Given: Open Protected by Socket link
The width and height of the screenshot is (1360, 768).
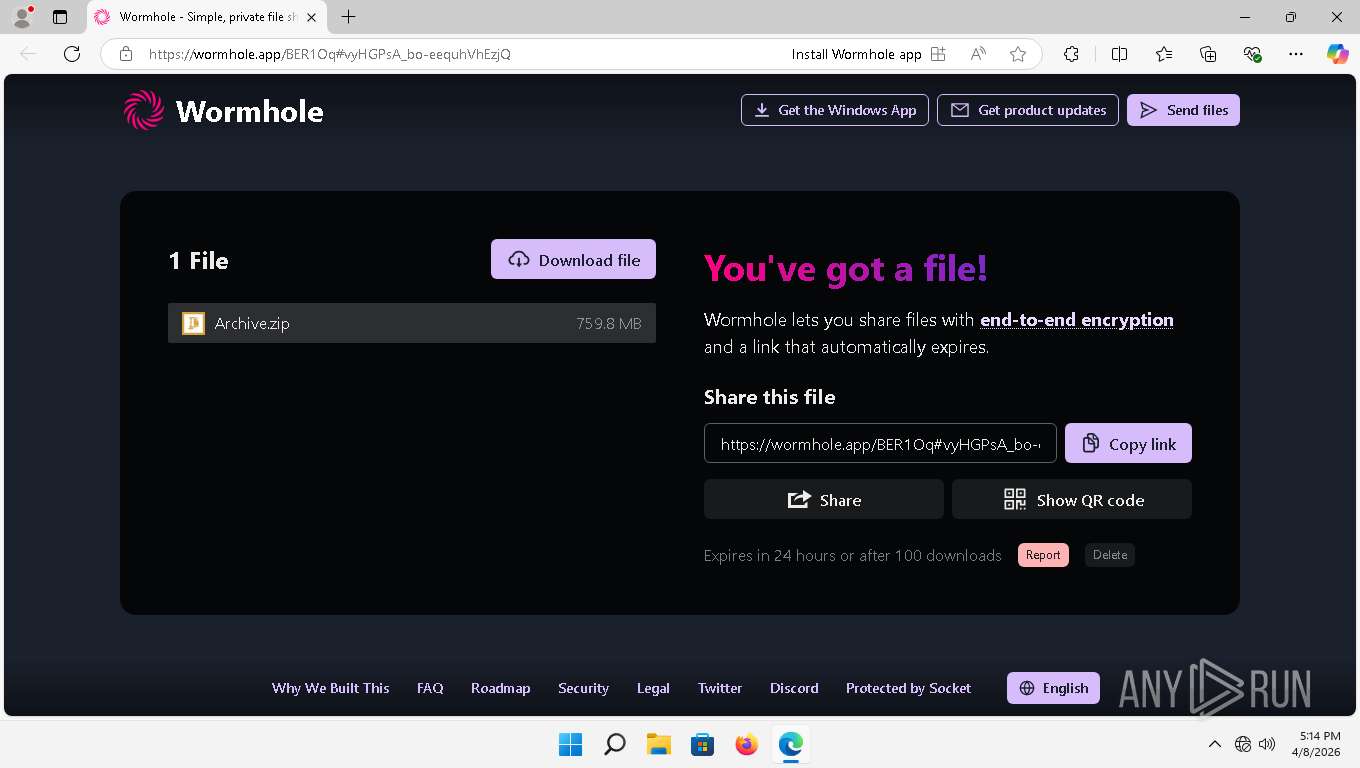Looking at the screenshot, I should coord(909,688).
